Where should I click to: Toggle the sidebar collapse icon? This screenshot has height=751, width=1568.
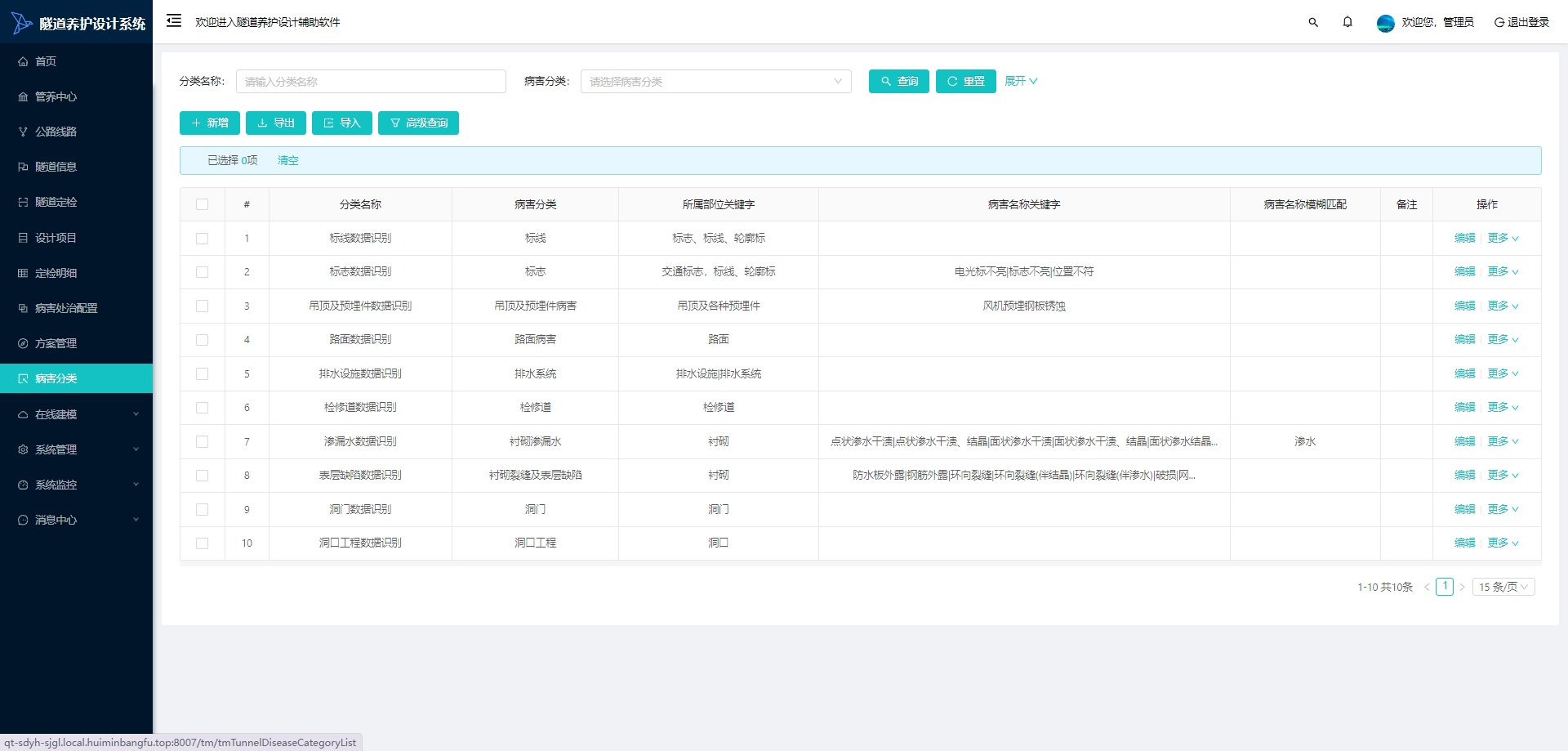tap(174, 20)
